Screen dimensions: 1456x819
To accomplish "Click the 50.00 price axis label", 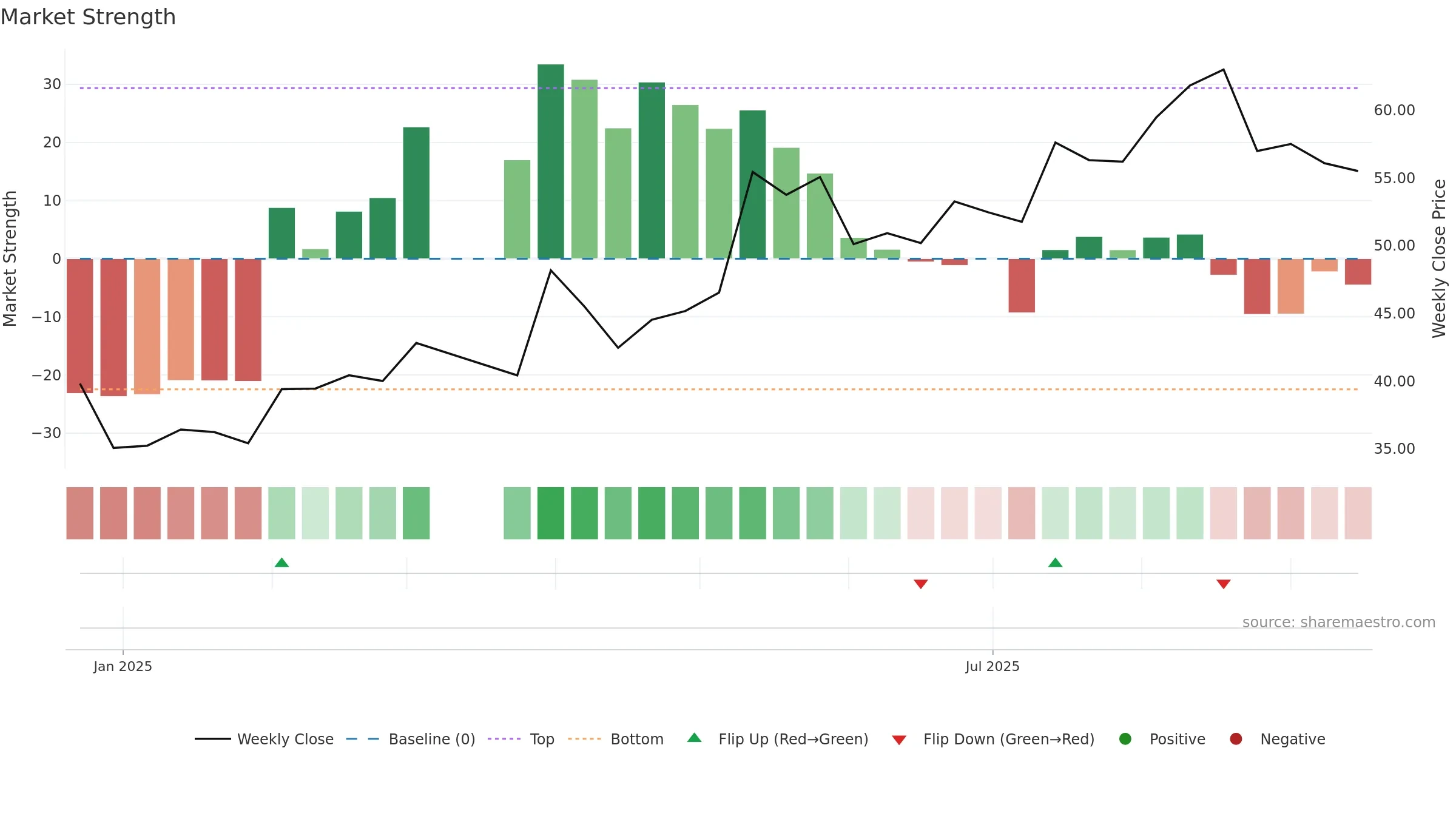I will pyautogui.click(x=1394, y=245).
